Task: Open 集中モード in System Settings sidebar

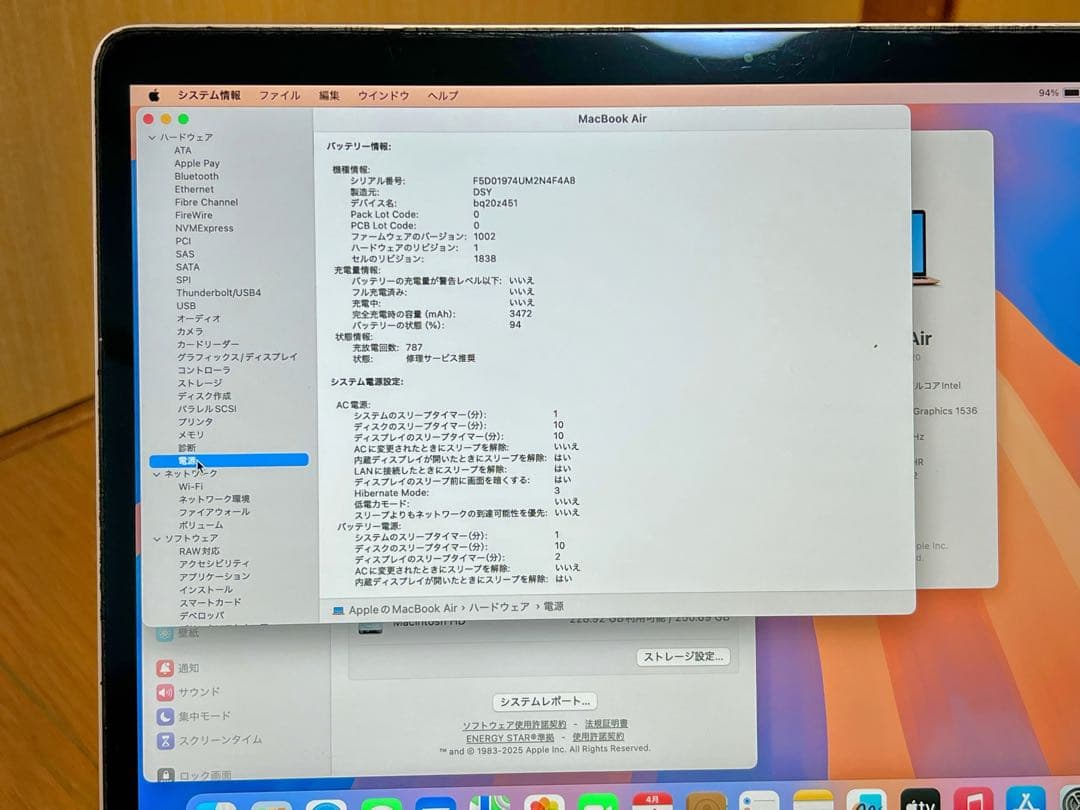Action: pyautogui.click(x=194, y=717)
